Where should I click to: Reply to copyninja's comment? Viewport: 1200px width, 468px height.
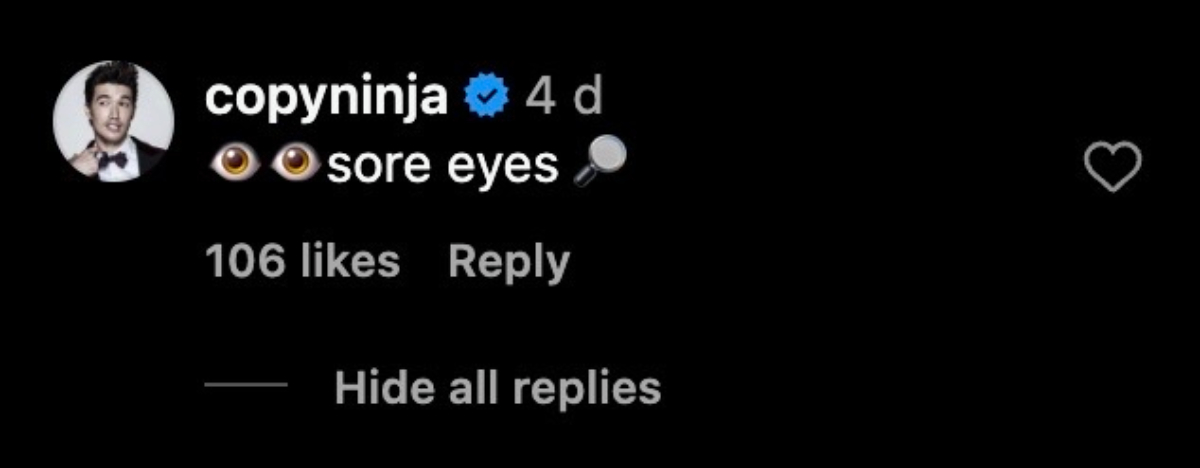(509, 262)
